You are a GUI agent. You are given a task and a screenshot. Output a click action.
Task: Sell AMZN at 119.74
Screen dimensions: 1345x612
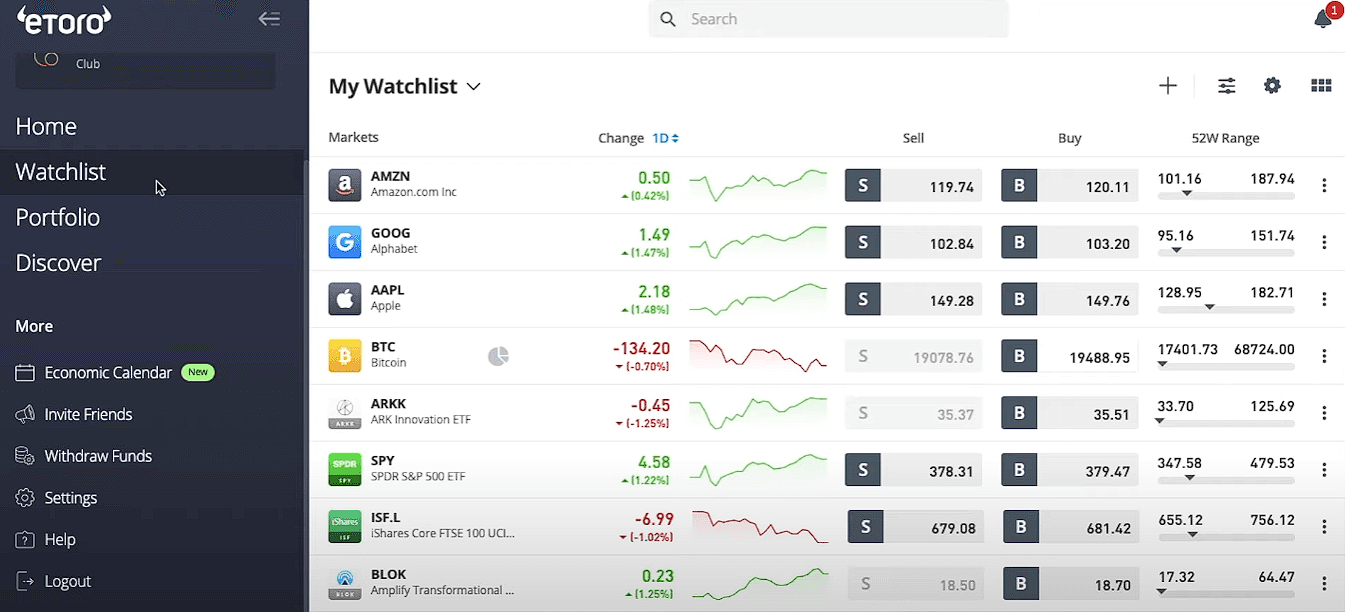point(913,187)
